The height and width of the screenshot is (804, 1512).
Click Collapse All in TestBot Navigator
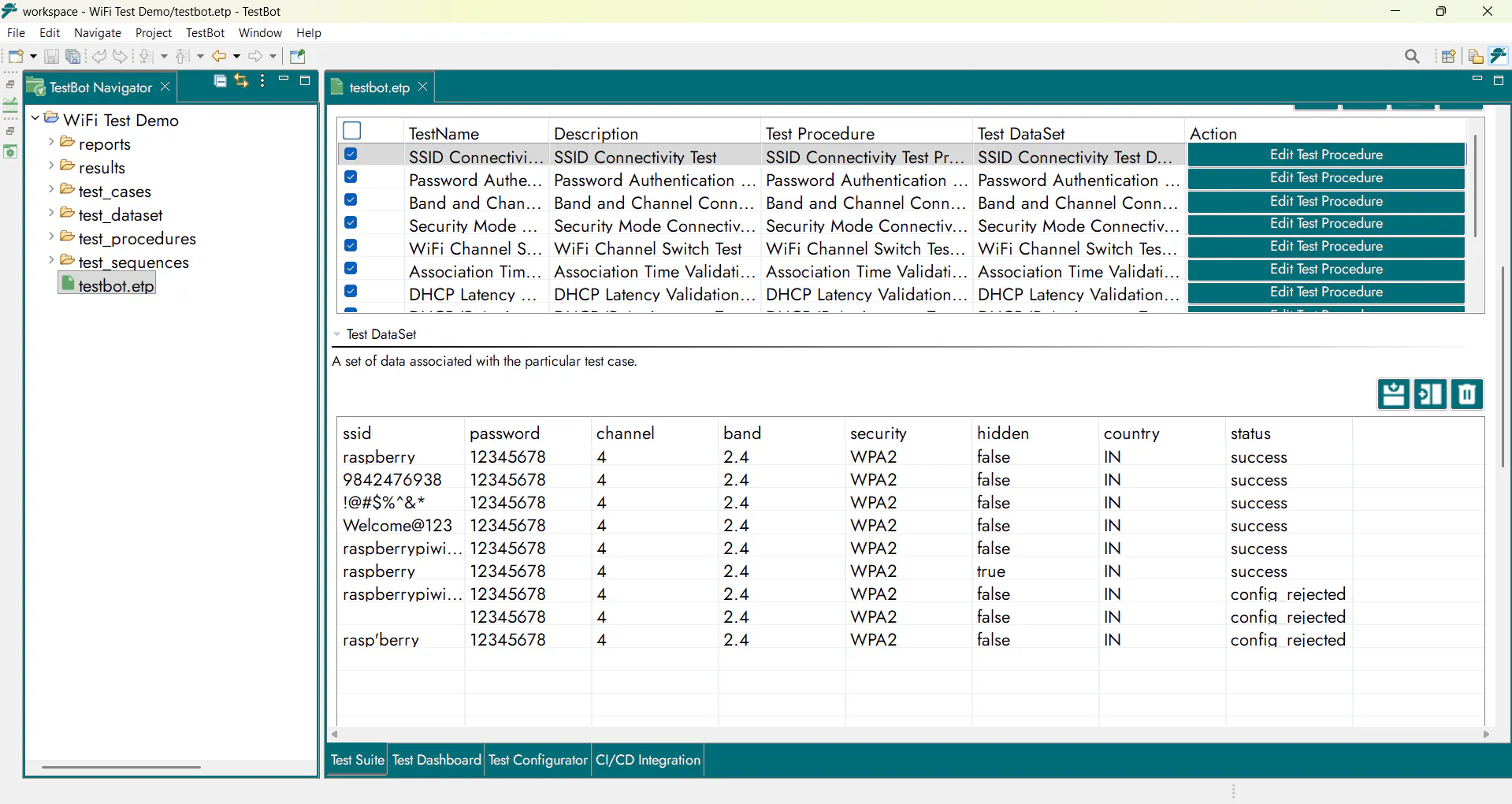(221, 80)
